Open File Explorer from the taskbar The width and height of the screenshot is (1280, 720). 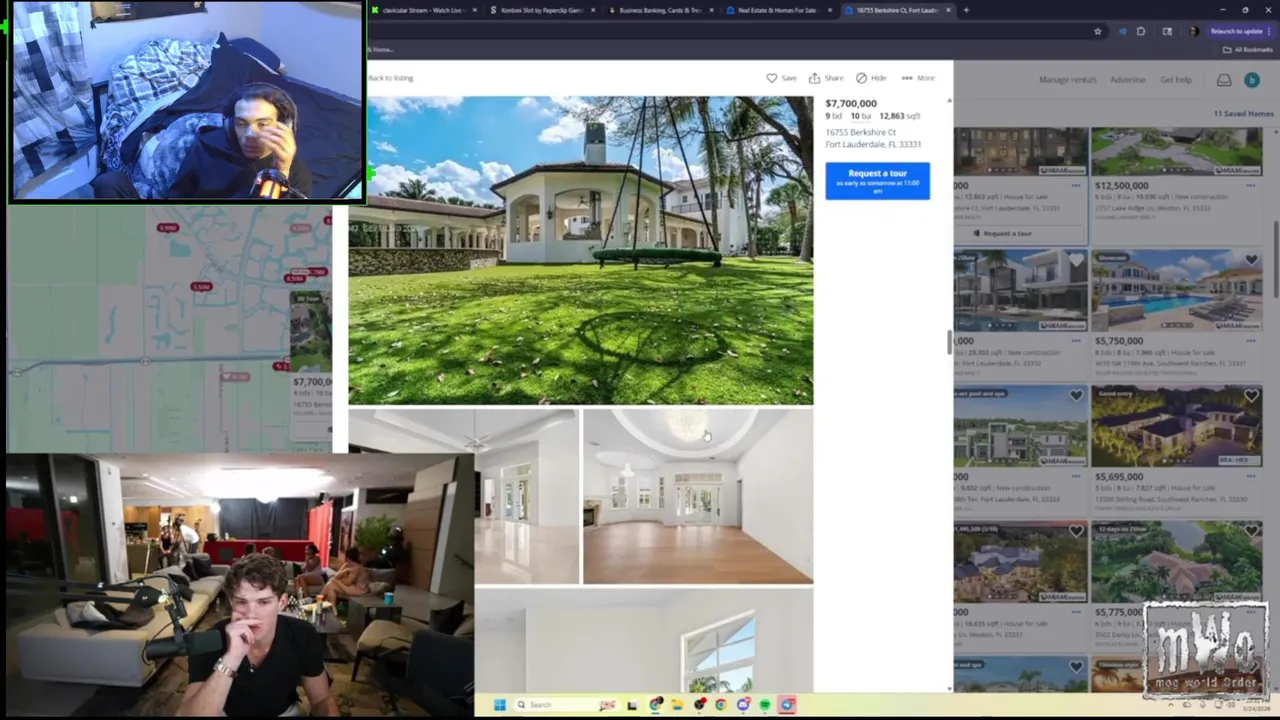tap(677, 705)
